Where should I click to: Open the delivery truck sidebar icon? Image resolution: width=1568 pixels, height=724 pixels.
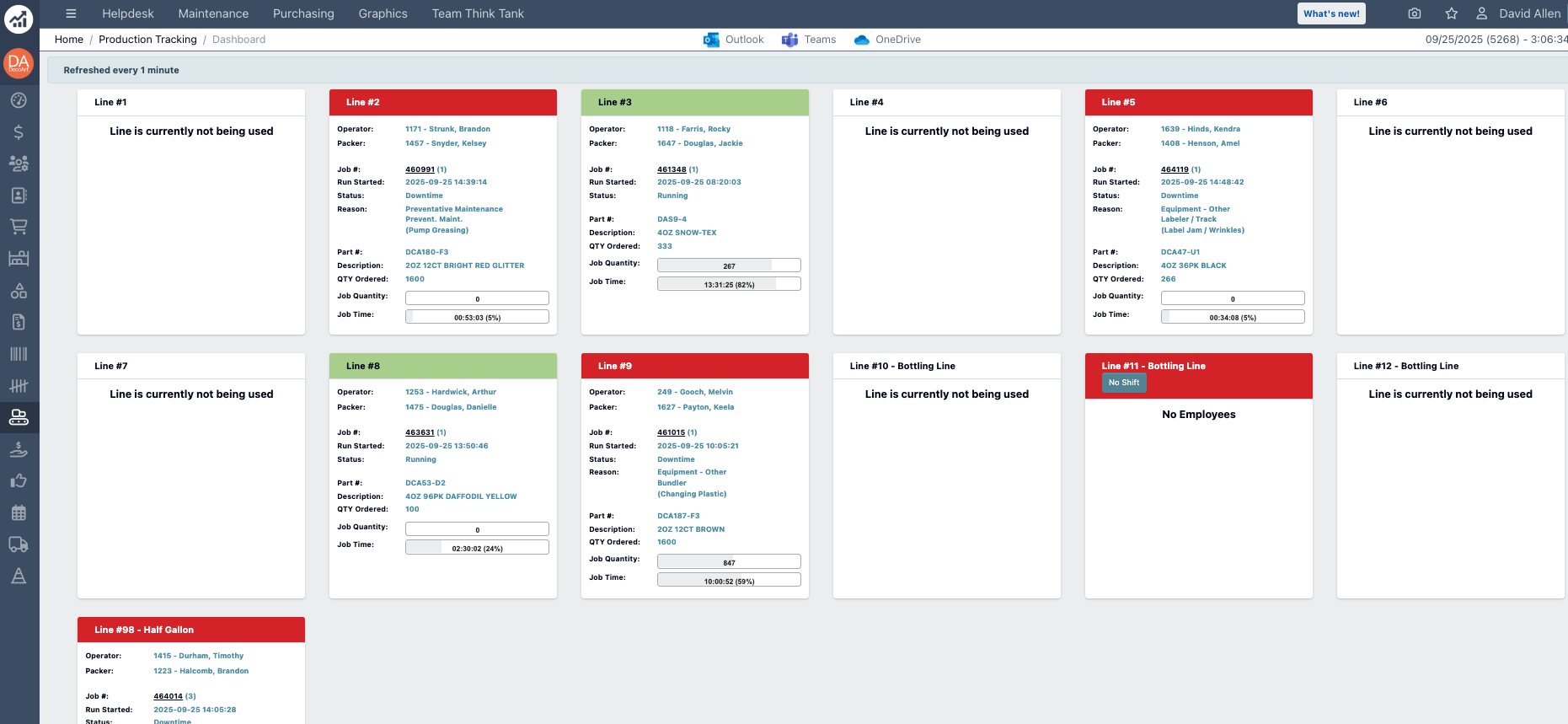click(19, 544)
